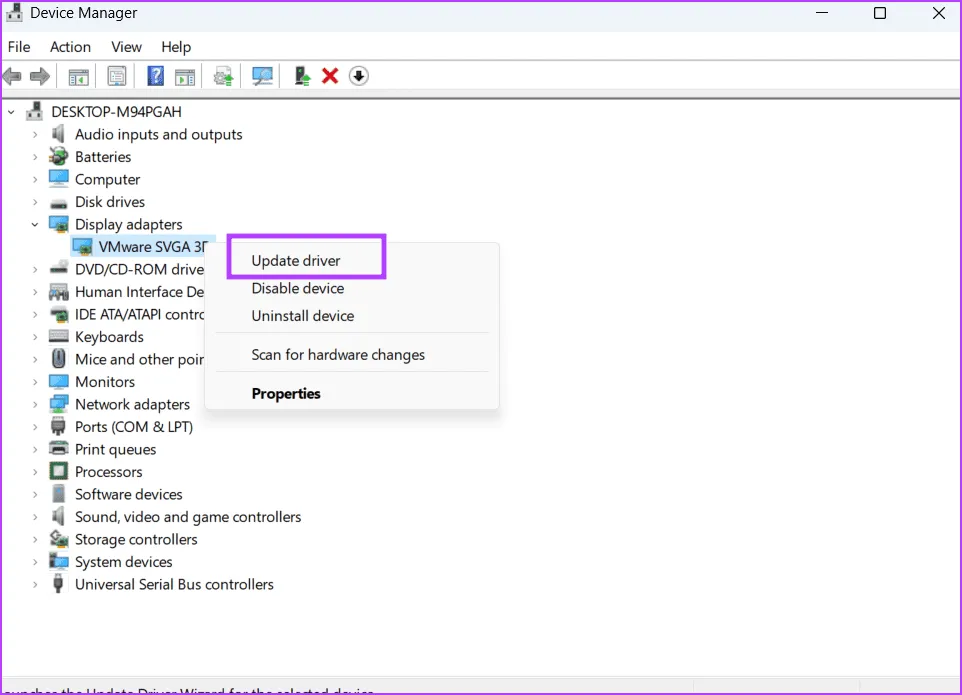This screenshot has height=695, width=962.
Task: Choose Update driver from the context menu
Action: 296,261
